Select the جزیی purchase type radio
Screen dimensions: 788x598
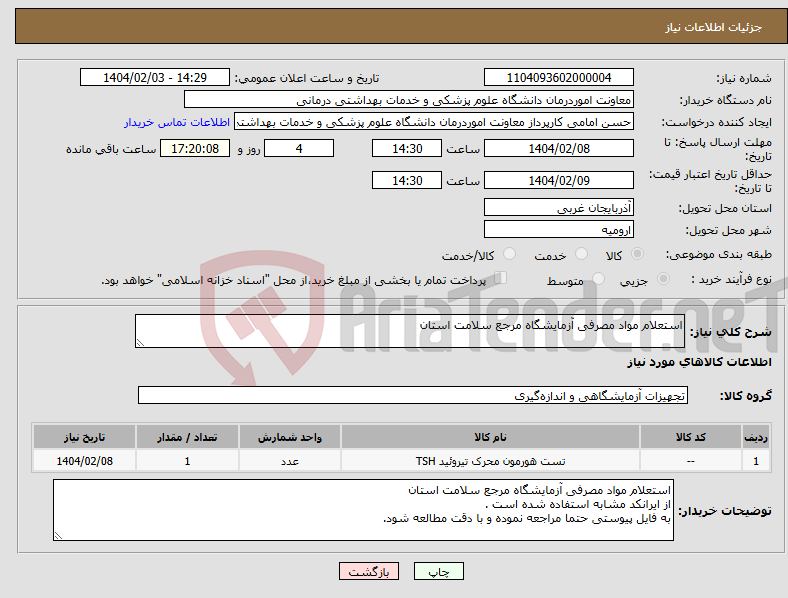click(x=663, y=278)
